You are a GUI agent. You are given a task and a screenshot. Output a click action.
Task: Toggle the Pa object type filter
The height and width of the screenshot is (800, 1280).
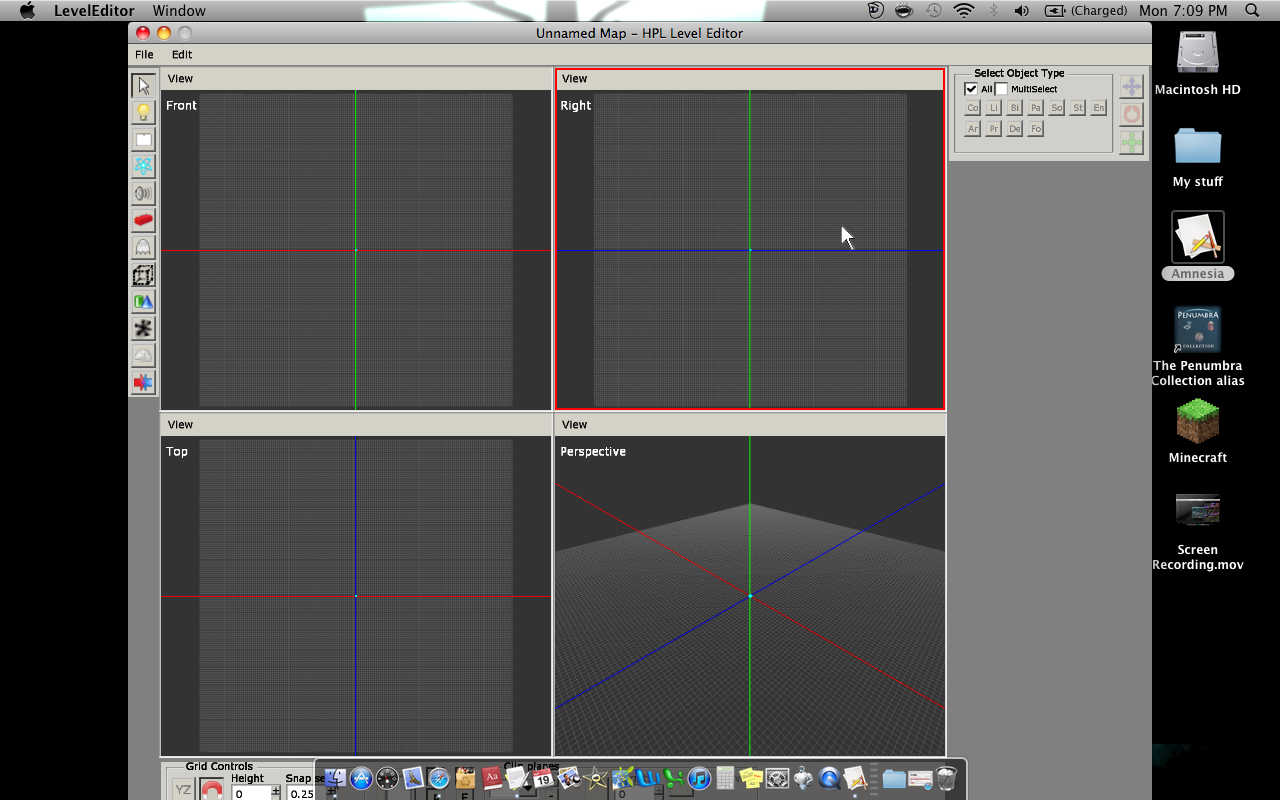(x=1036, y=108)
